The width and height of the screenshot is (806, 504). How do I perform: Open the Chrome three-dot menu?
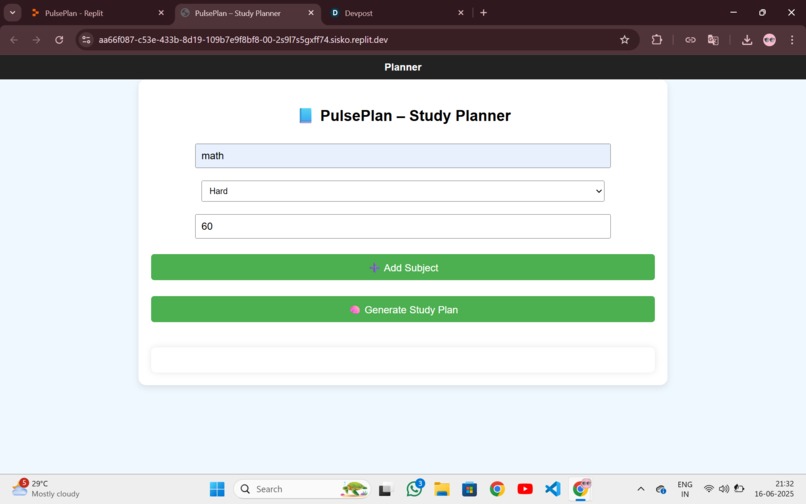tap(792, 40)
